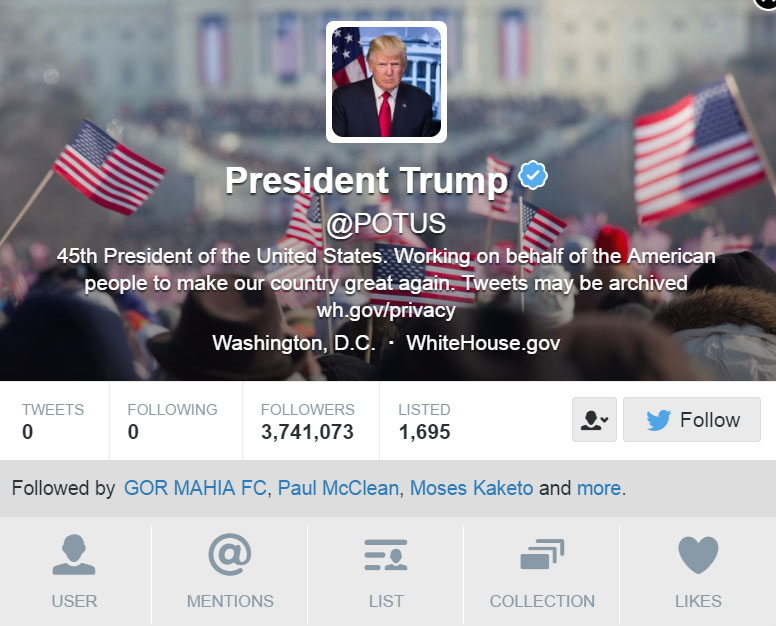Open the List icon tab
776x626 pixels.
386,554
